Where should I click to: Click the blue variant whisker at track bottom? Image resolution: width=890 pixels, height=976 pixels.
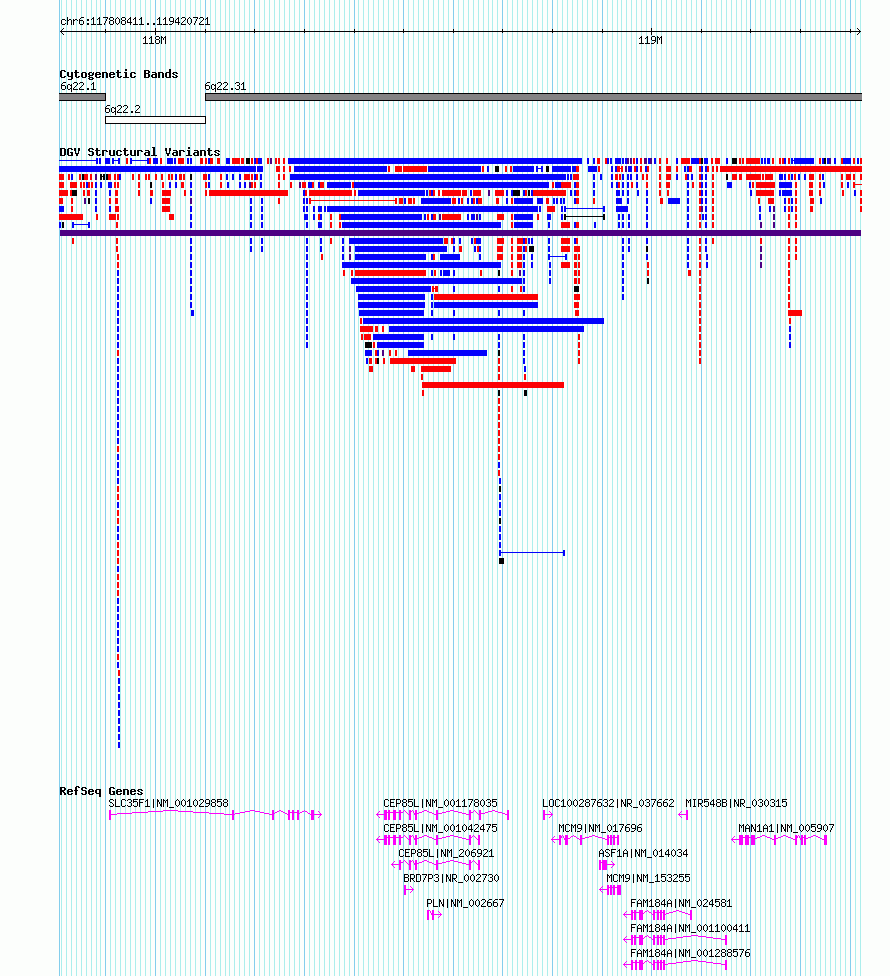coord(532,553)
